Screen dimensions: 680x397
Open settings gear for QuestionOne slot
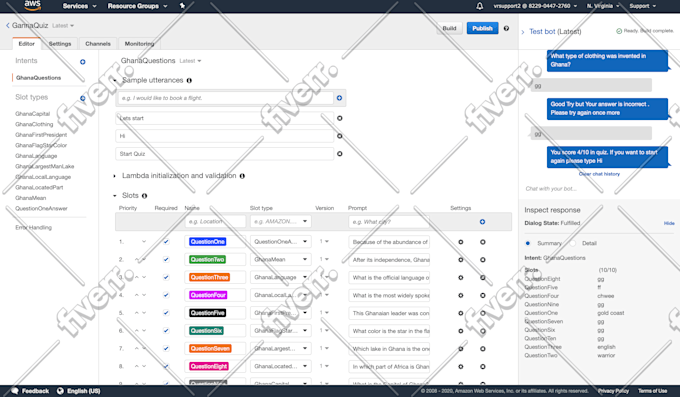tap(461, 242)
